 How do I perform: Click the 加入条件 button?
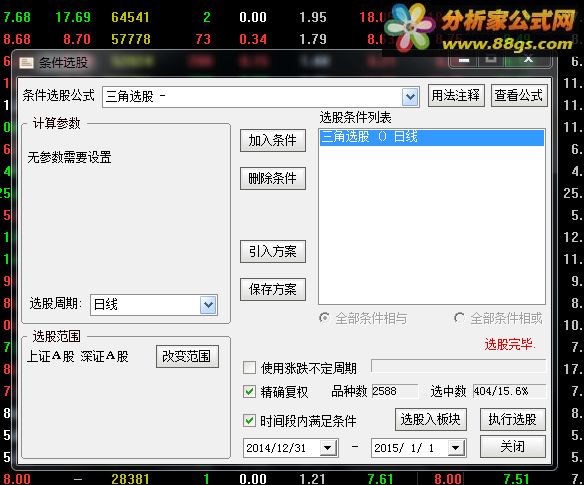(273, 140)
